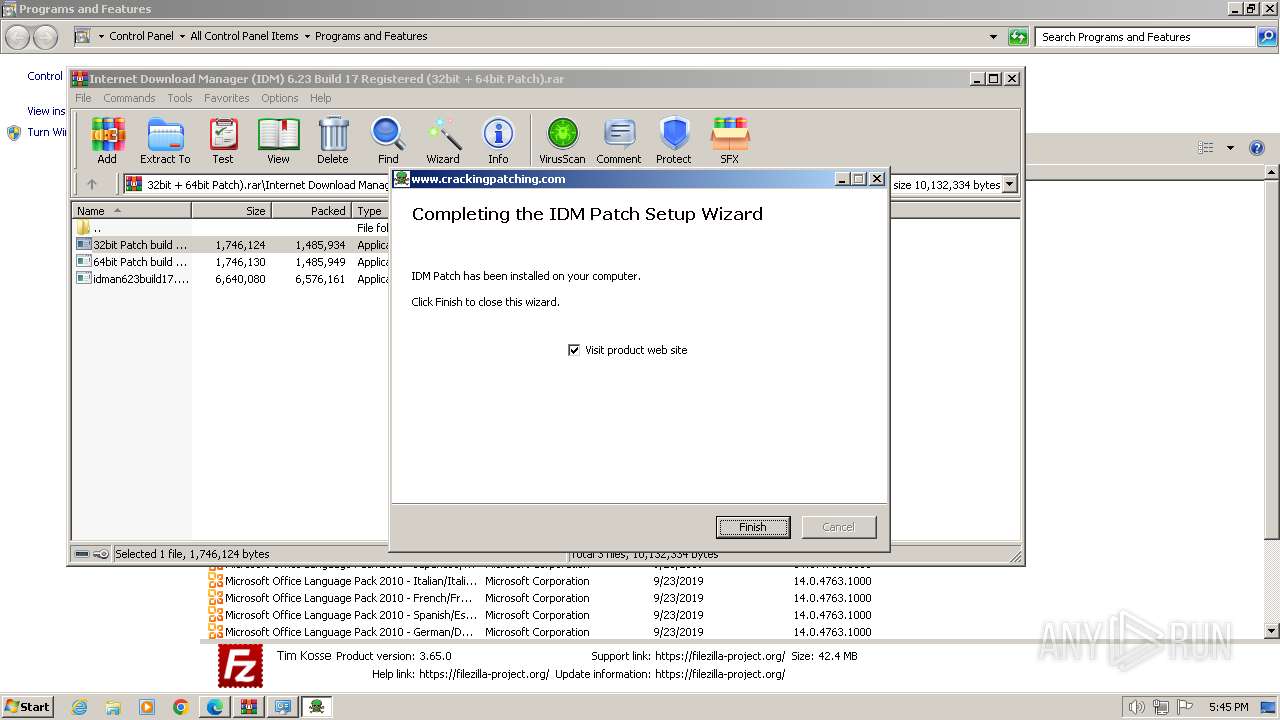
Task: Open the filezilla-project.org support link
Action: pyautogui.click(x=720, y=656)
